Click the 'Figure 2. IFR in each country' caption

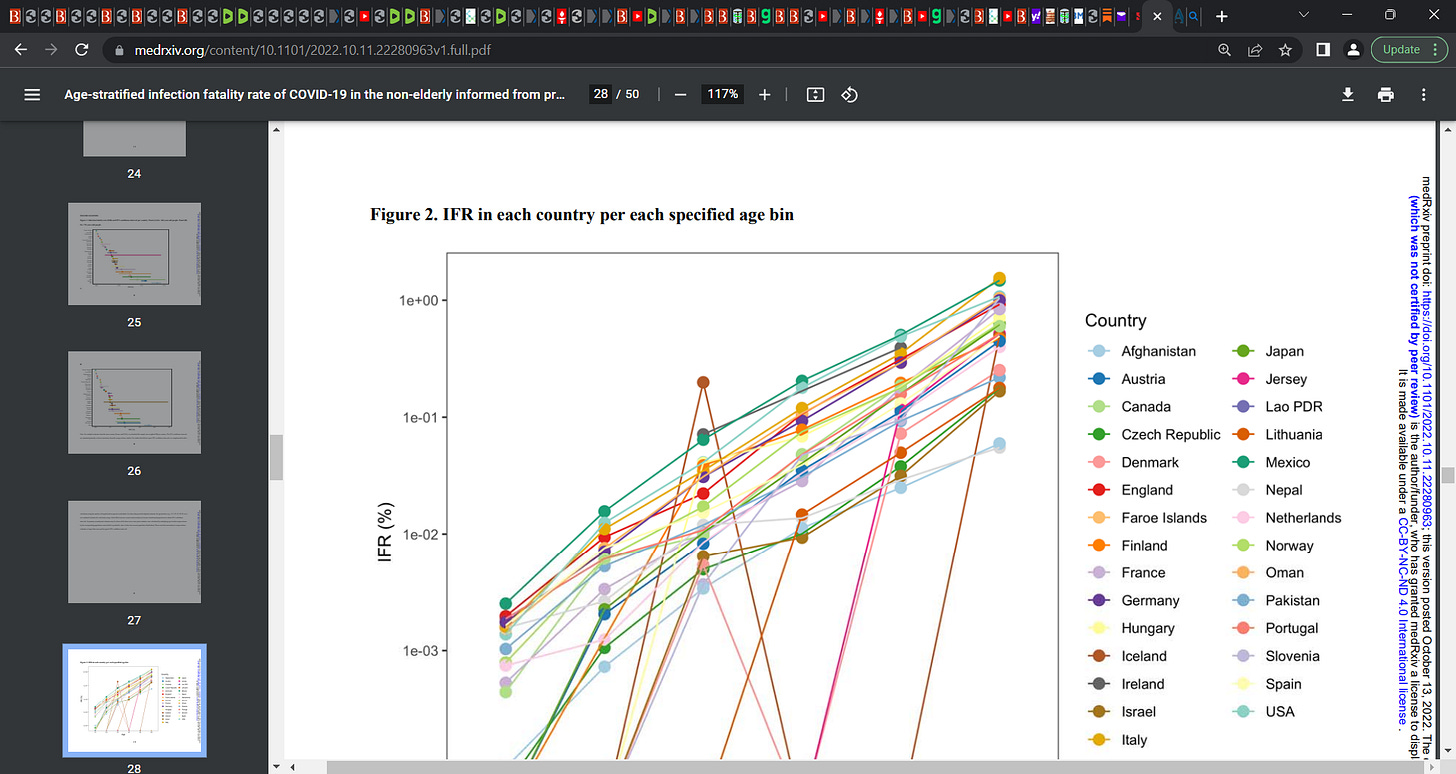pos(582,214)
